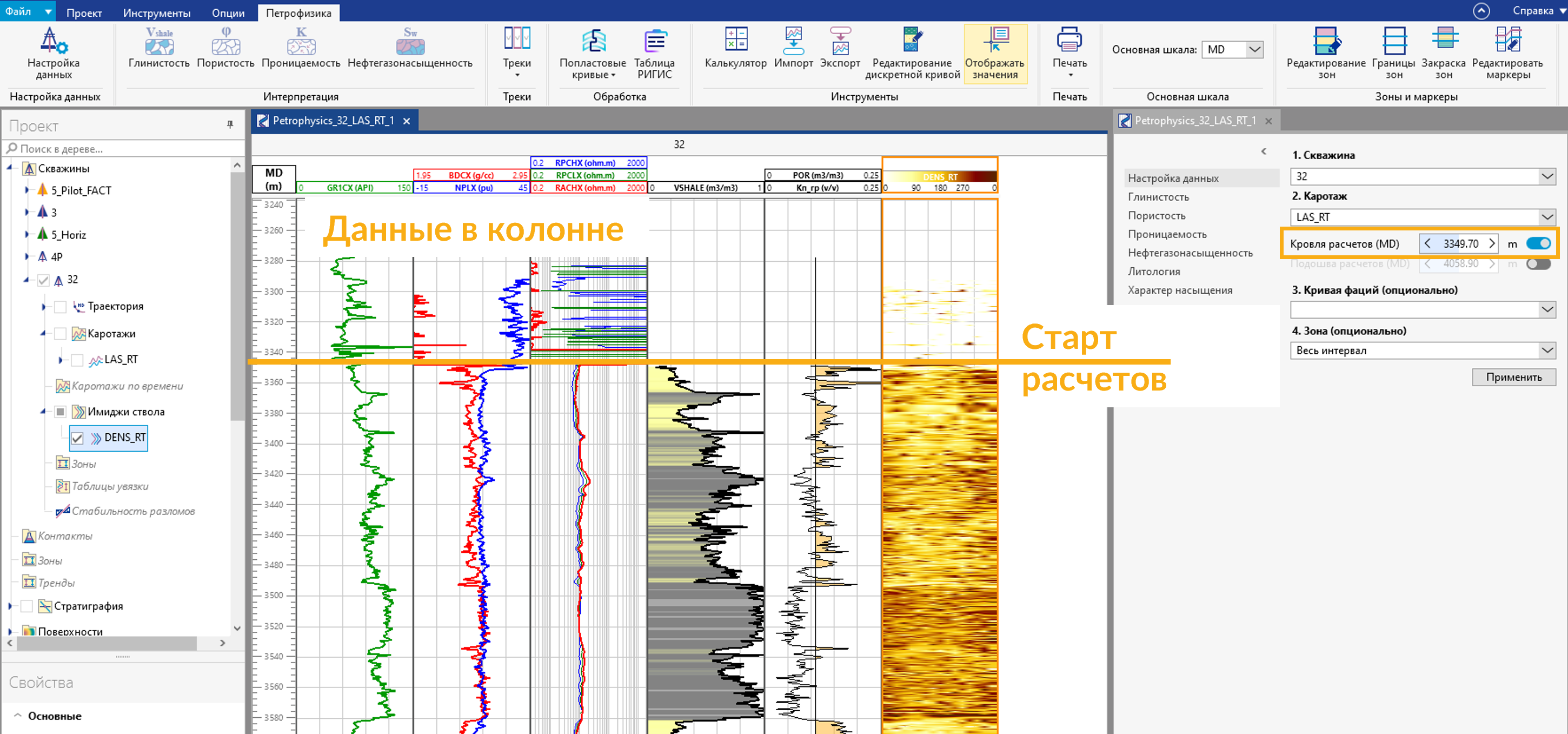The width and height of the screenshot is (1568, 734).
Task: Decrease the Кровля расчетов value
Action: coord(1427,243)
